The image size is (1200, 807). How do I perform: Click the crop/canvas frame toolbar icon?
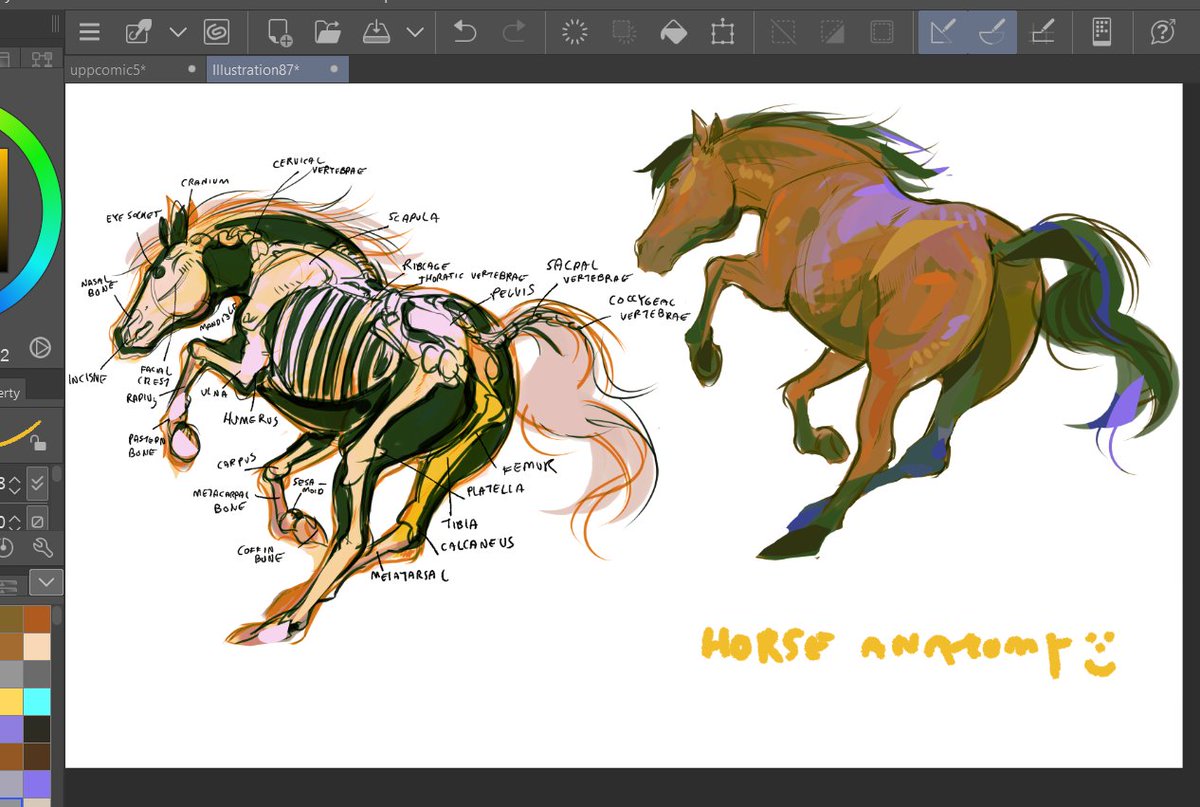click(724, 31)
